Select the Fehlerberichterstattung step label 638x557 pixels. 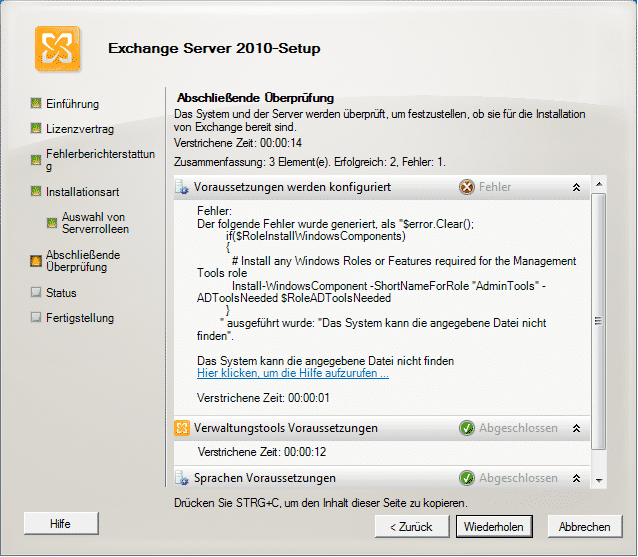(x=101, y=160)
